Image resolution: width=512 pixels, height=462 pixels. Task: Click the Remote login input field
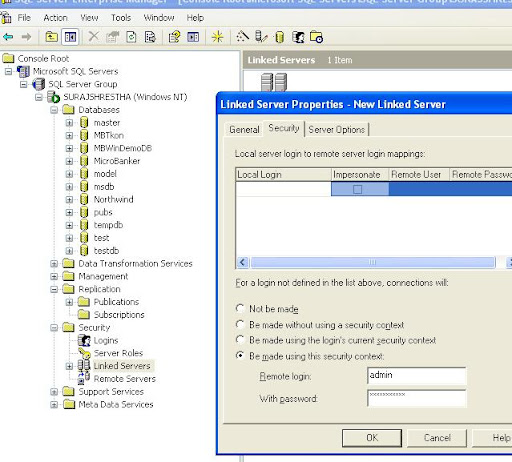pyautogui.click(x=417, y=376)
